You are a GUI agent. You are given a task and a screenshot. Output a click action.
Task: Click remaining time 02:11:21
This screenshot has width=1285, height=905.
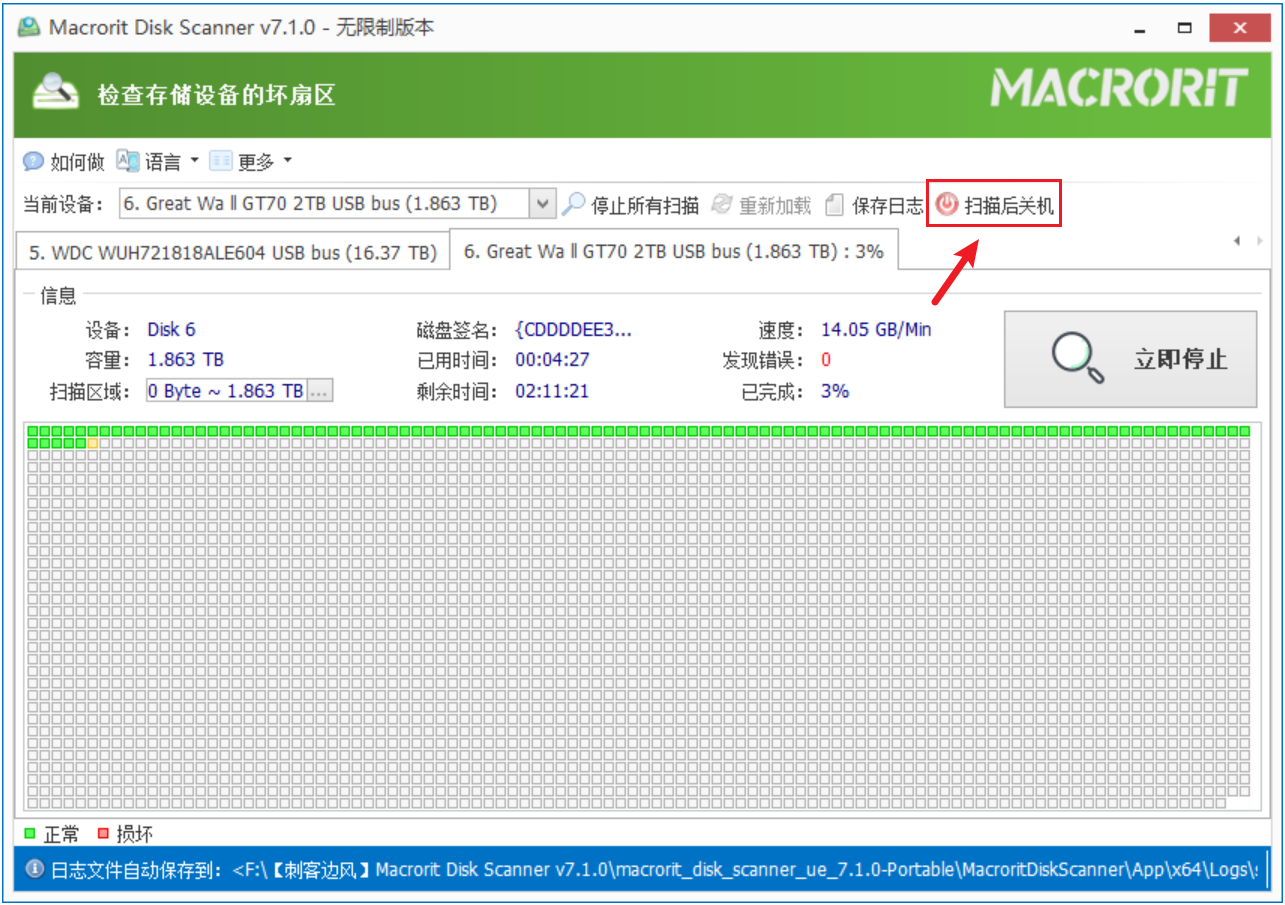pyautogui.click(x=552, y=391)
